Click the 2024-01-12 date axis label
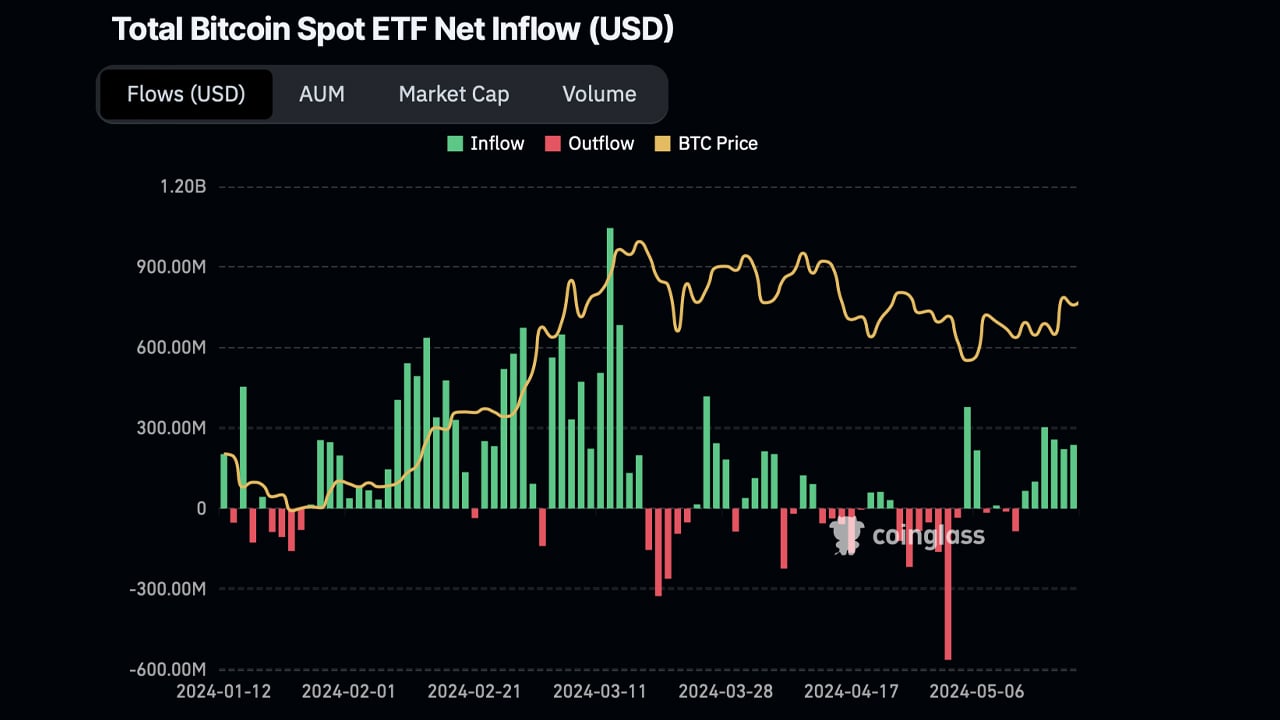The width and height of the screenshot is (1280, 720). (x=225, y=691)
